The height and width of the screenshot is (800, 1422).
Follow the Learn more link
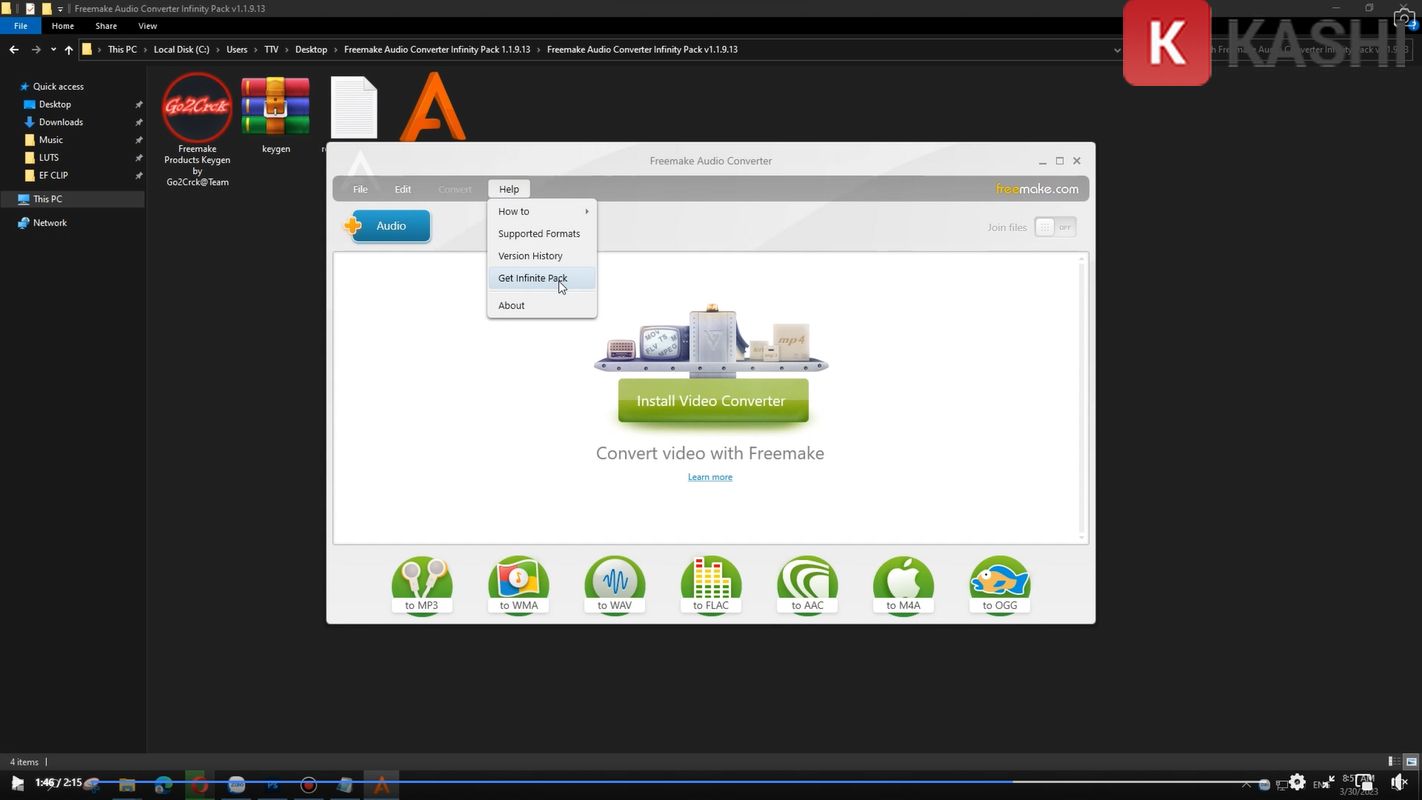click(709, 477)
